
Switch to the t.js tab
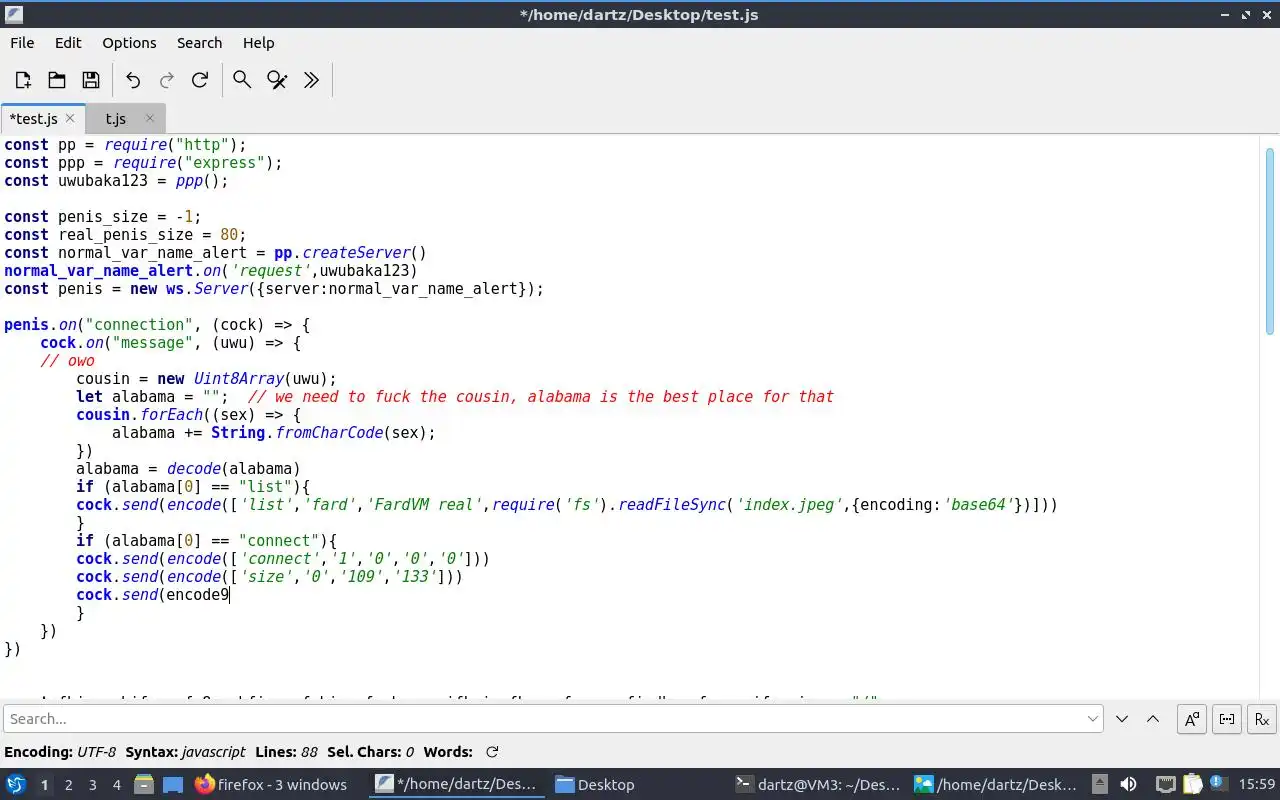tap(116, 119)
